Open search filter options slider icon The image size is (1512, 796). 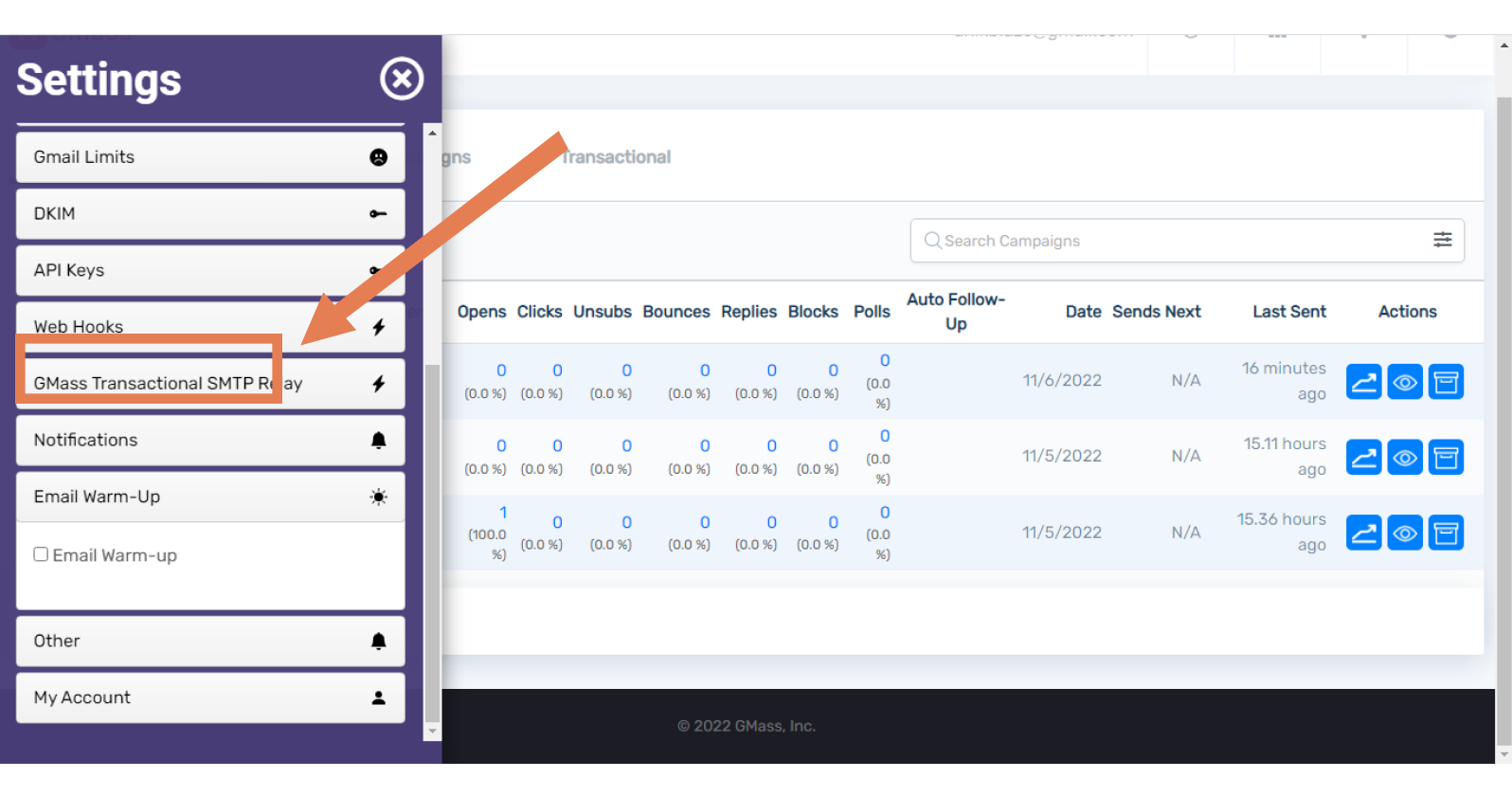(x=1442, y=240)
